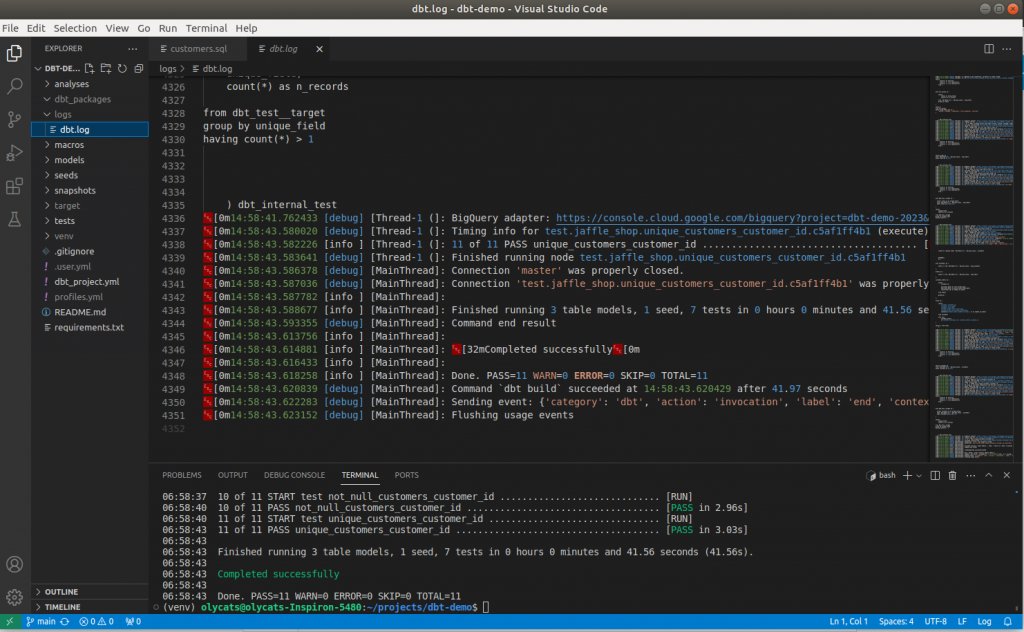Open the remote window indicator in status bar
This screenshot has width=1024, height=632.
(10, 622)
